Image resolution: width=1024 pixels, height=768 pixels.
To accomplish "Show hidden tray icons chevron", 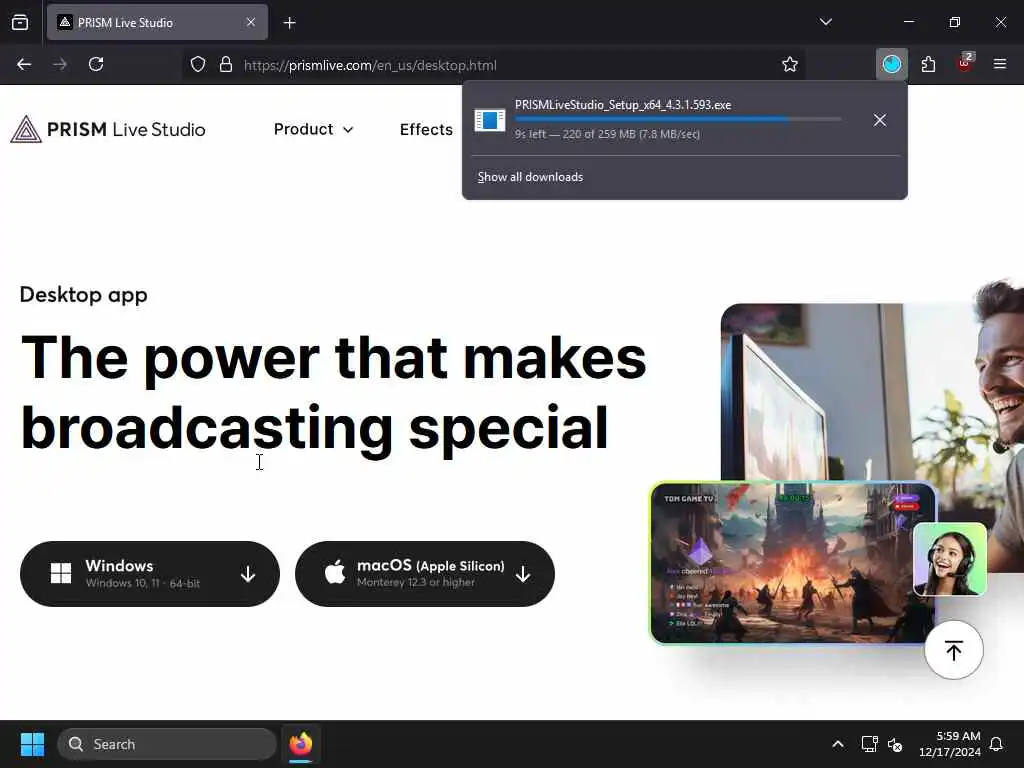I will tap(838, 744).
